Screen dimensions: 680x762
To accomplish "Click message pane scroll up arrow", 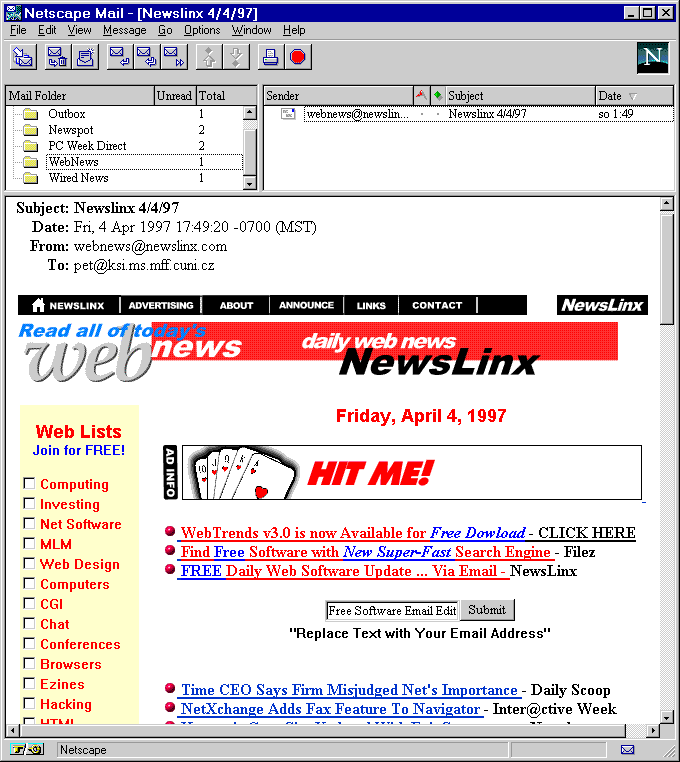I will [x=667, y=204].
